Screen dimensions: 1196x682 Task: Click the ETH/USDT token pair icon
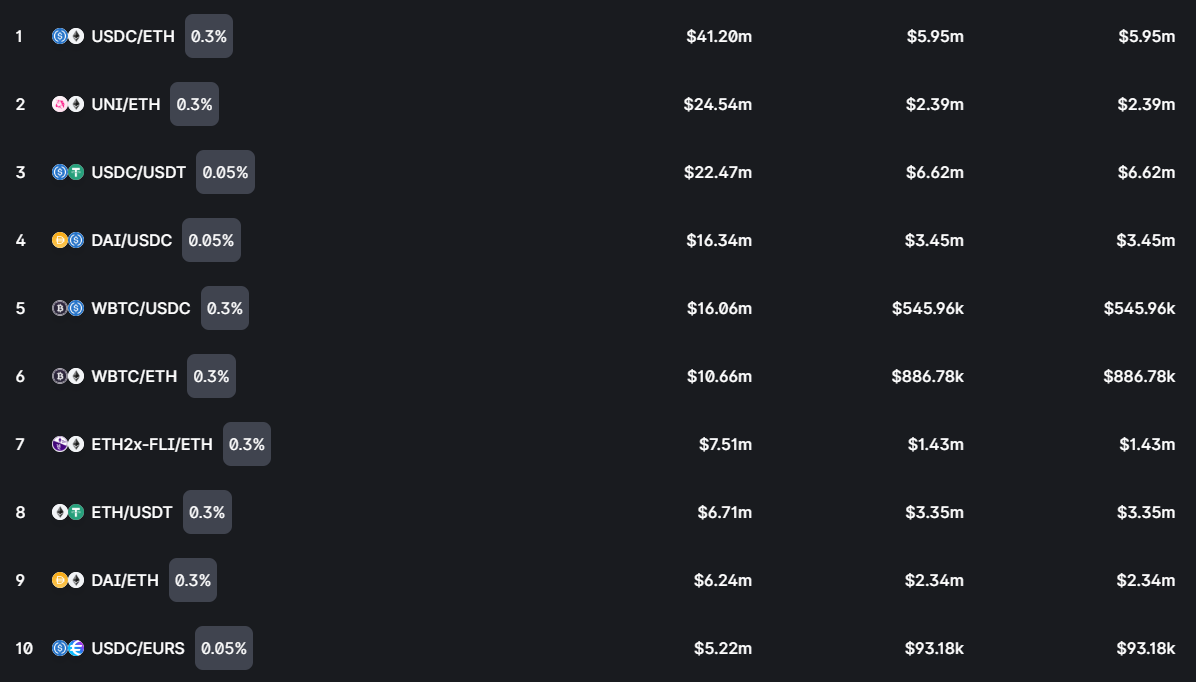point(68,512)
